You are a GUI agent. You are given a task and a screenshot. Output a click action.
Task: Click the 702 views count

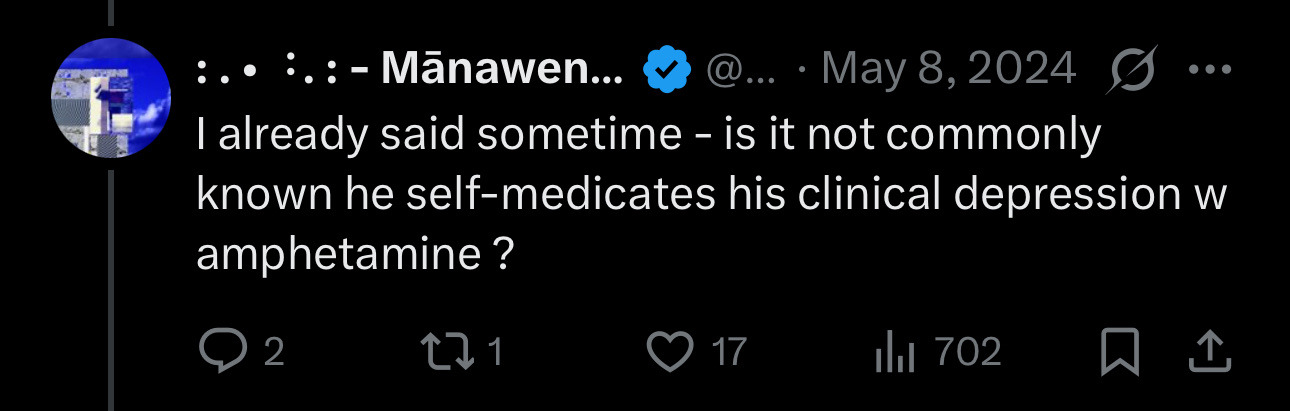point(967,352)
